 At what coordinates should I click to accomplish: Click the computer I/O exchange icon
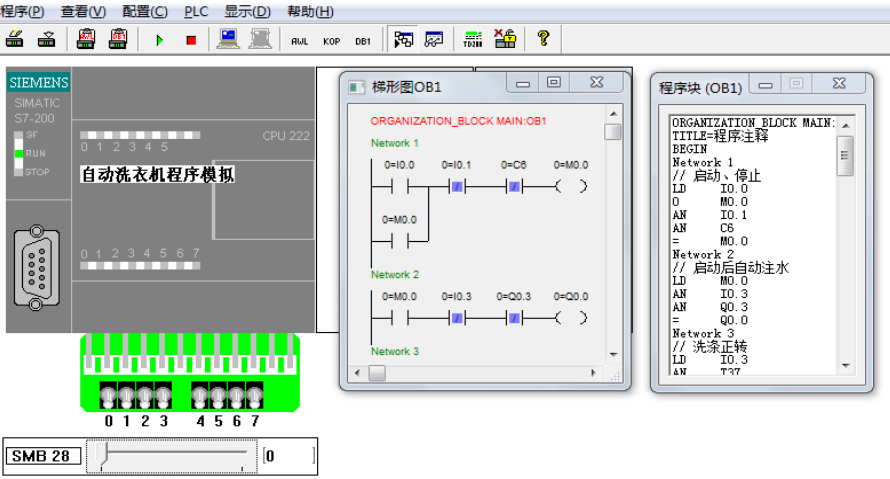228,39
